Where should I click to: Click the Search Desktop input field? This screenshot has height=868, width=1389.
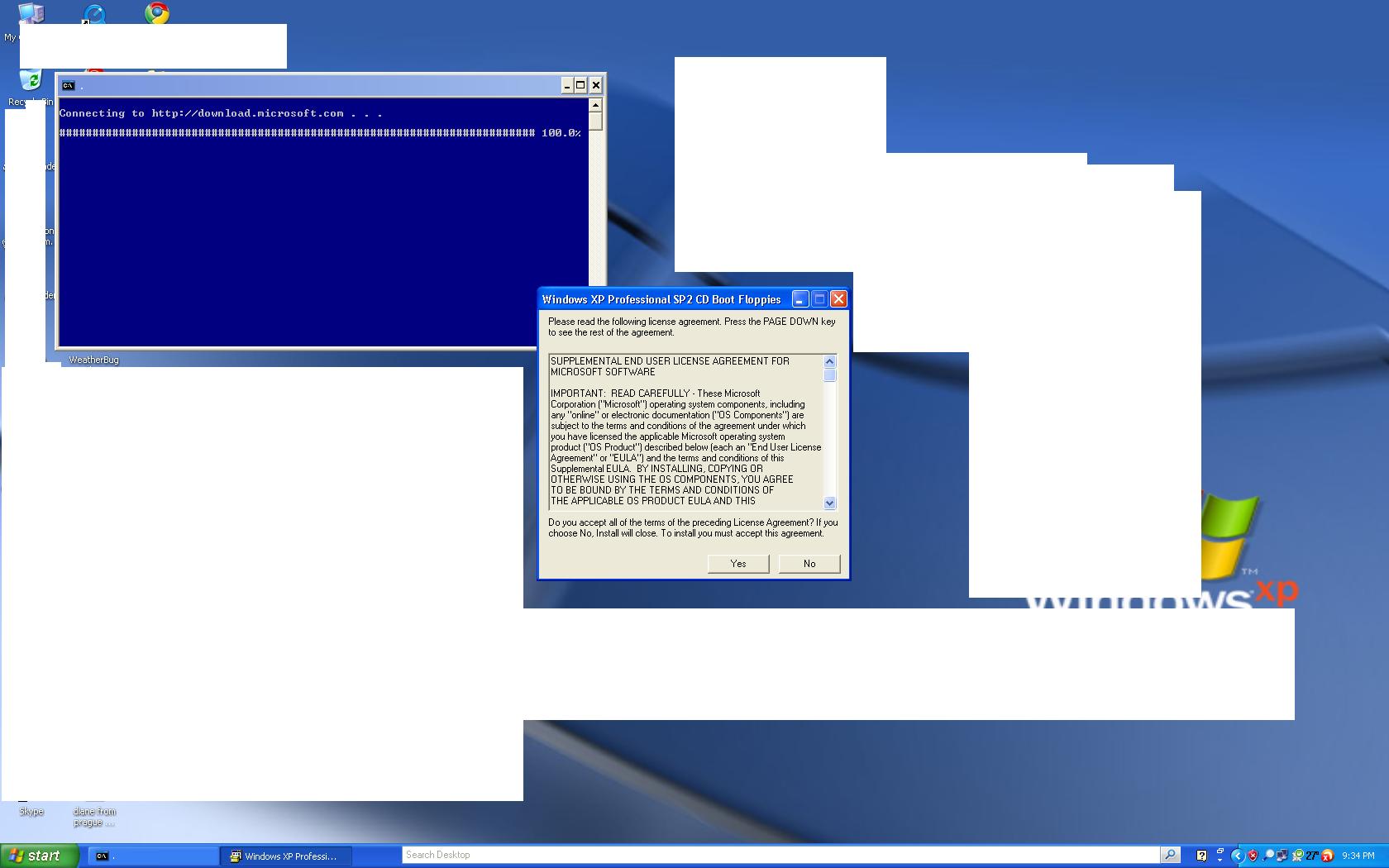click(x=780, y=855)
